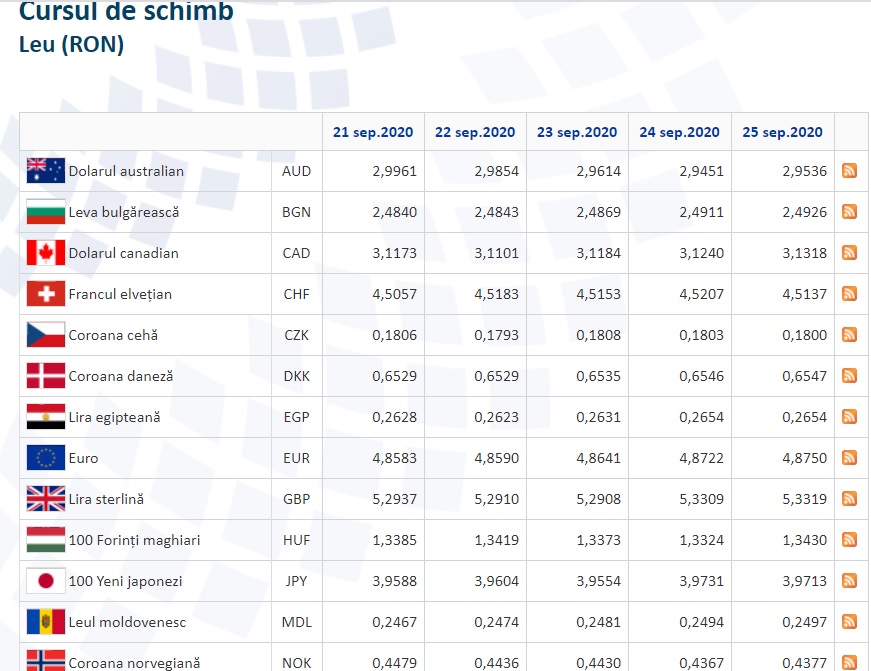Select the 21 sep.2020 column header
Viewport: 871px width, 671px height.
[x=373, y=132]
